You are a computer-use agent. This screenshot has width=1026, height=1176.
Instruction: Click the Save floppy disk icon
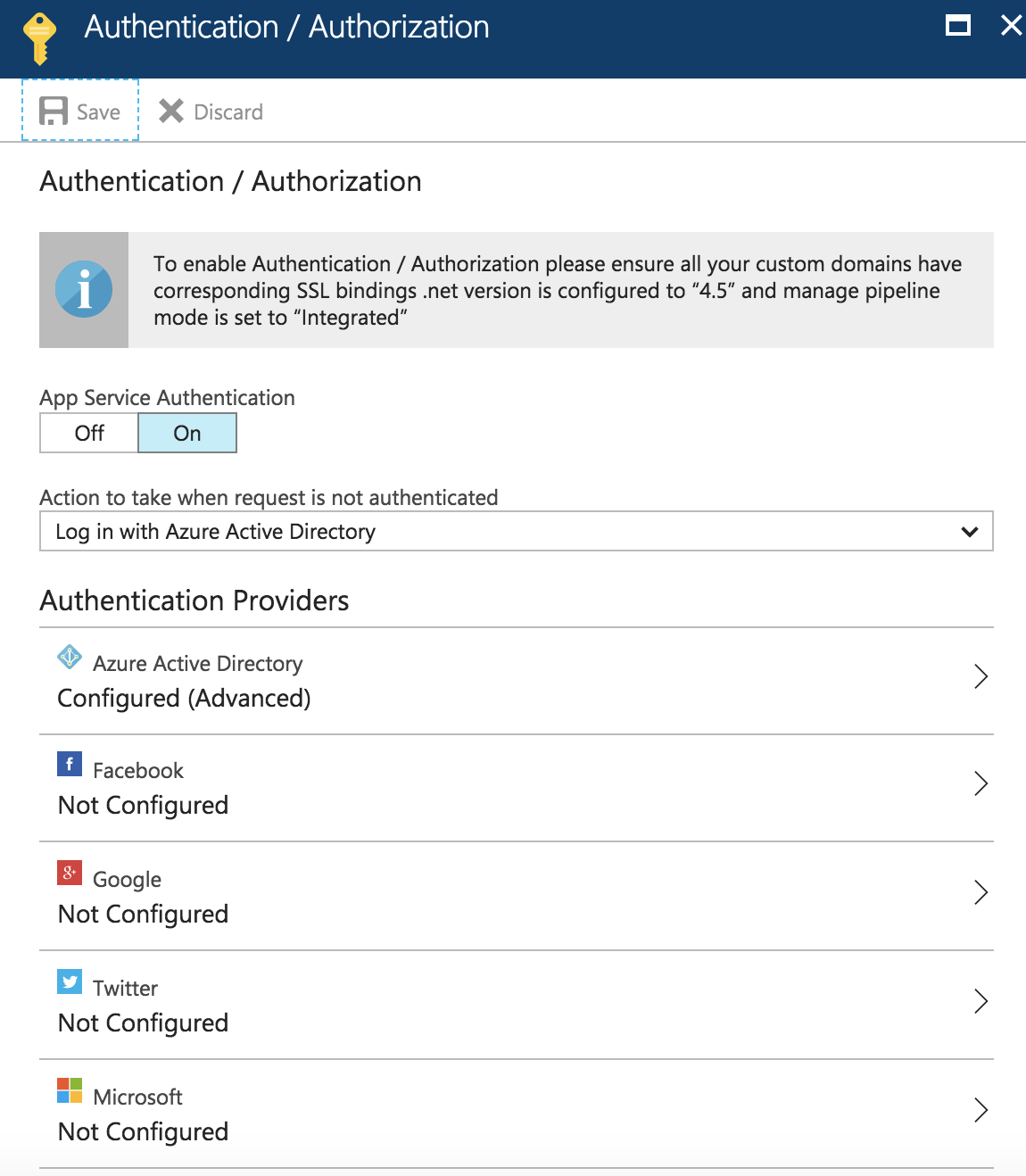54,112
